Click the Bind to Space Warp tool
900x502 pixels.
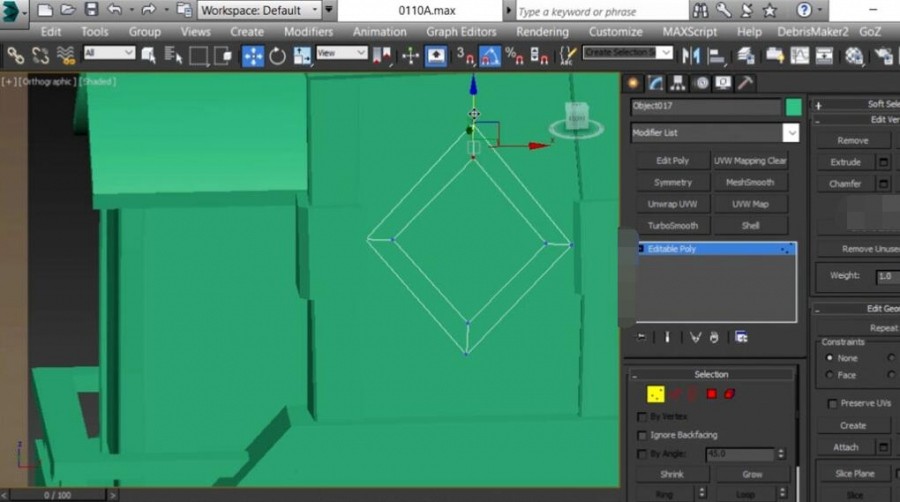point(66,56)
